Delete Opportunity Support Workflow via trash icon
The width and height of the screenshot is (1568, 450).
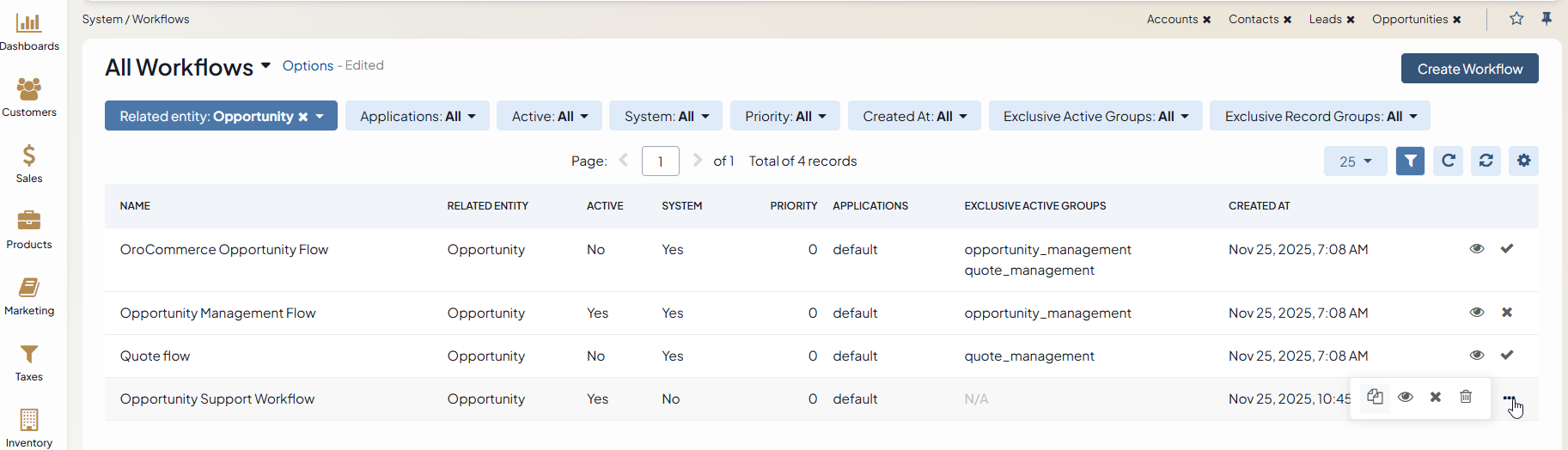[1466, 397]
